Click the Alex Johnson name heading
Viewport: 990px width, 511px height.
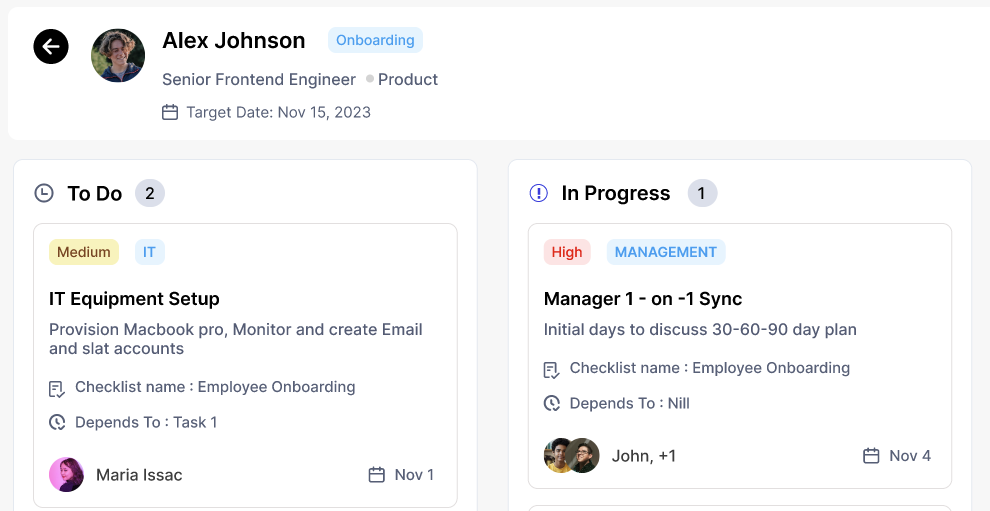pyautogui.click(x=234, y=40)
